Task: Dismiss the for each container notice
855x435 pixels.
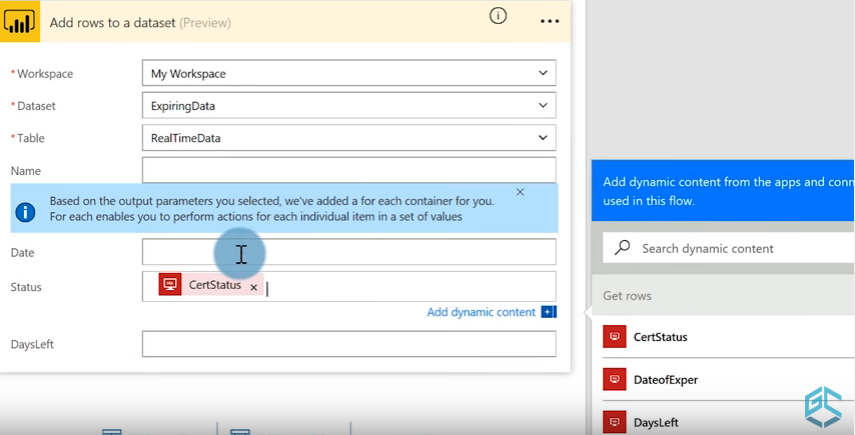Action: (520, 192)
